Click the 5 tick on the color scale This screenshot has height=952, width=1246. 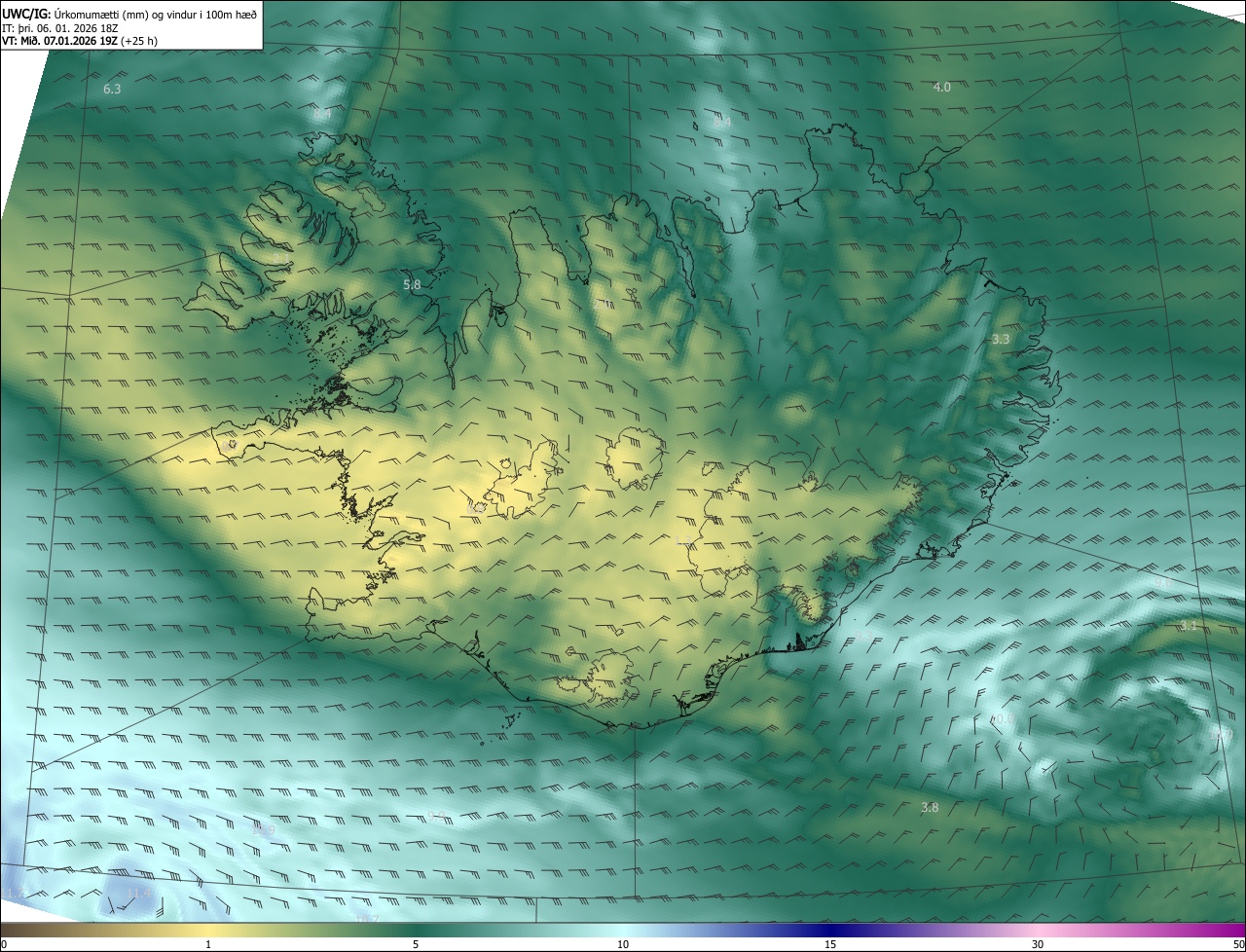(416, 944)
